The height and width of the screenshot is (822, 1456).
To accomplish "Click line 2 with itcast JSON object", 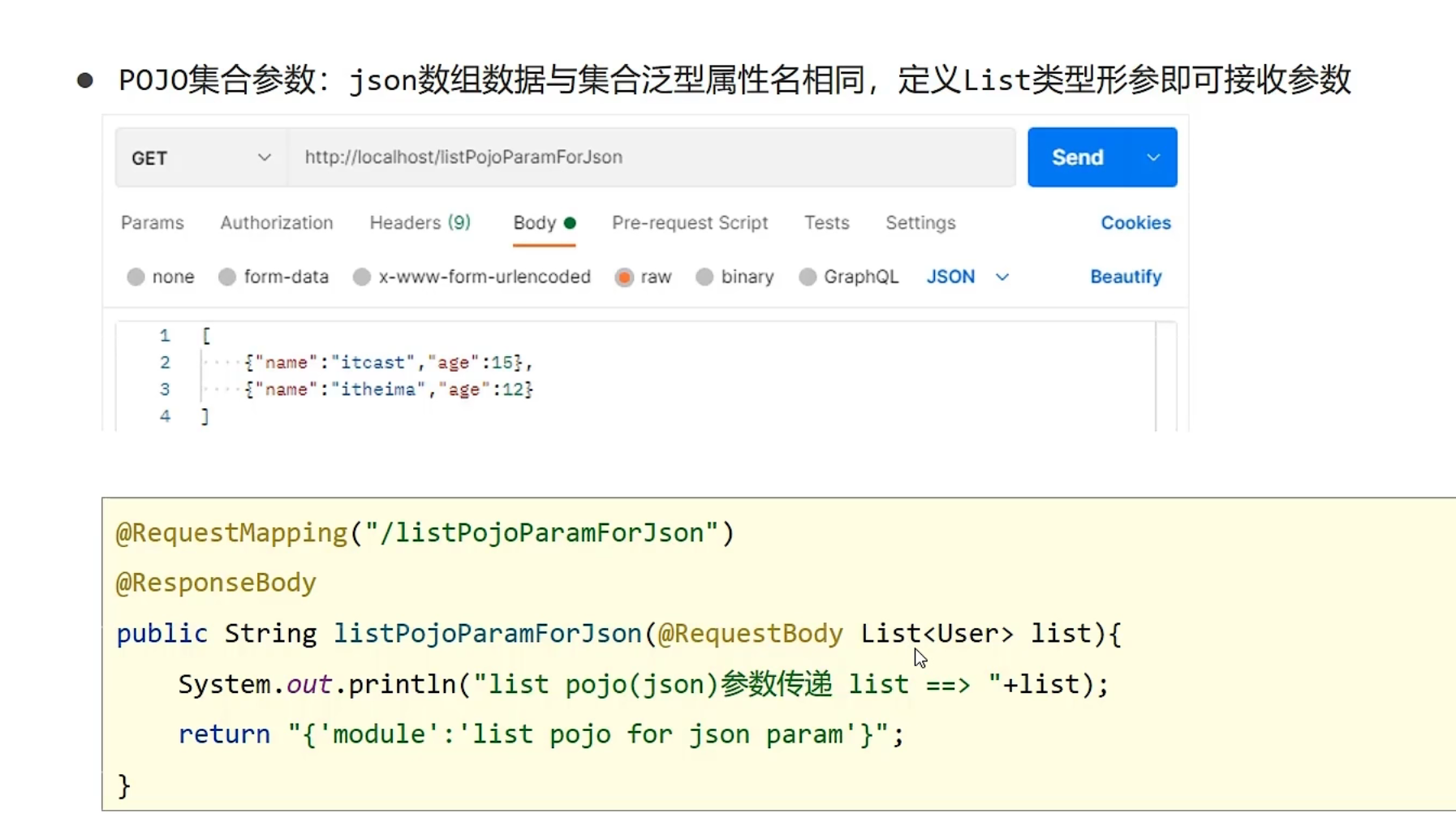I will coord(389,363).
